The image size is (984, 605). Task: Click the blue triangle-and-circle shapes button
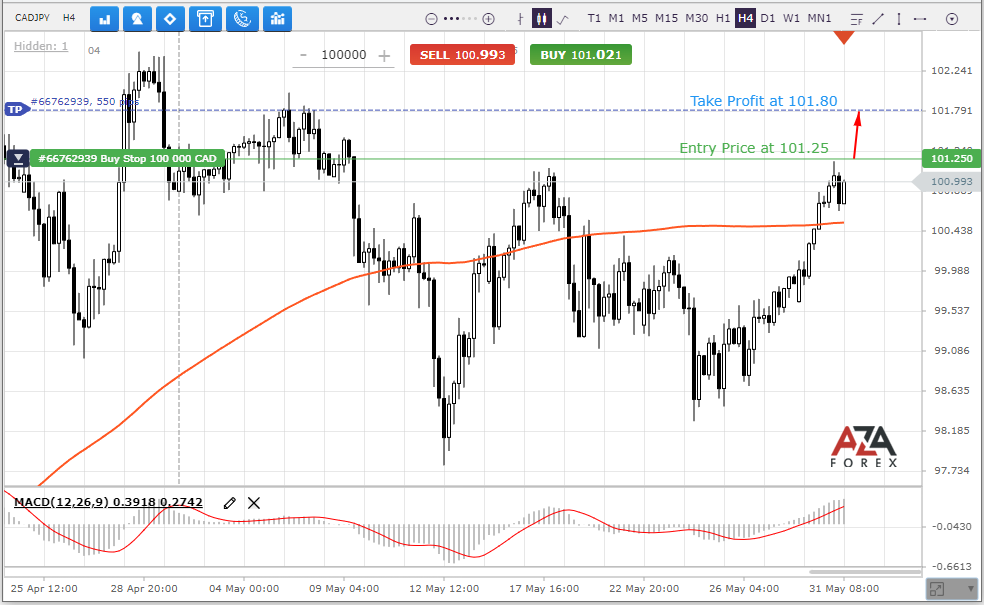coord(137,19)
